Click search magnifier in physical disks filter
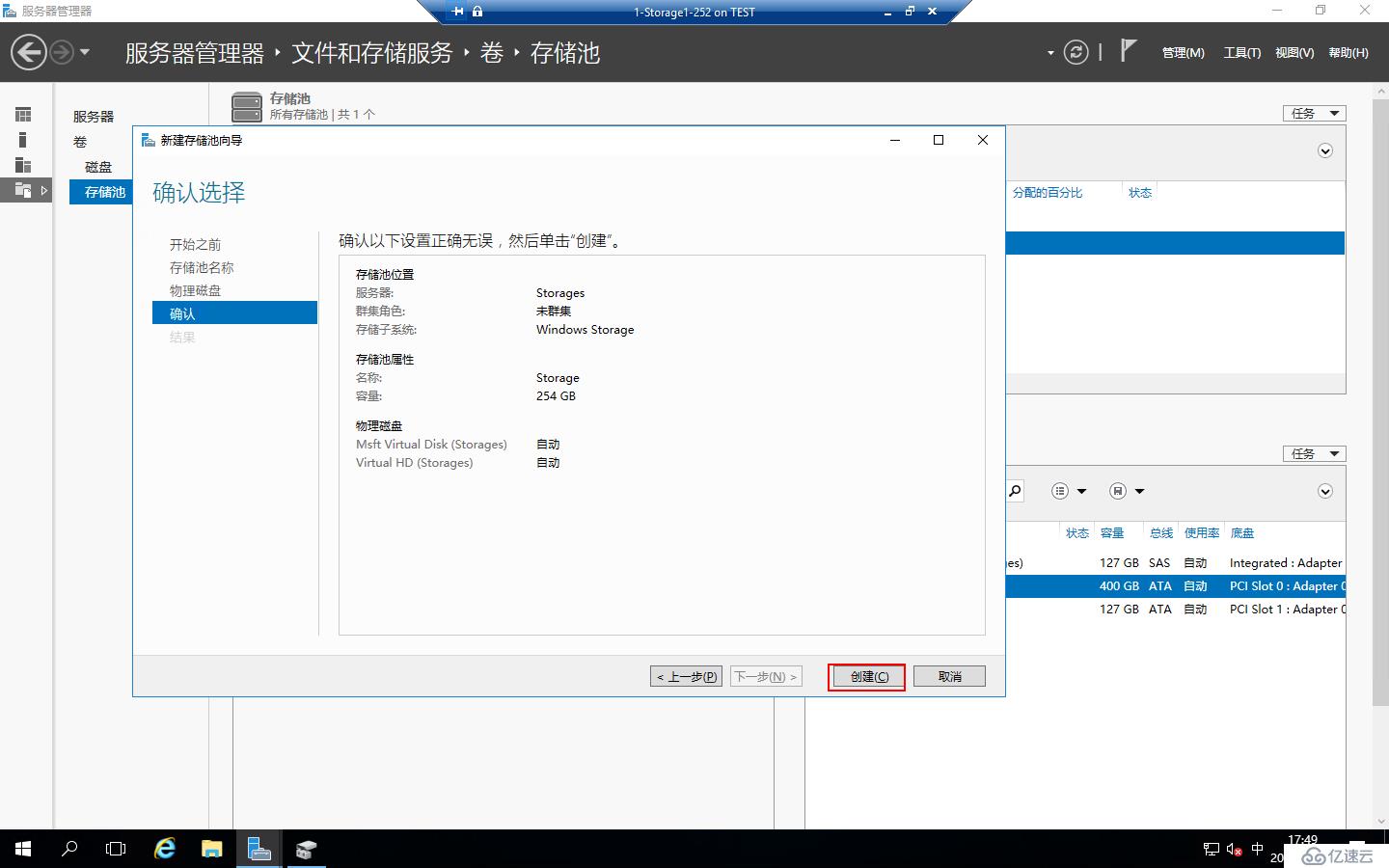The height and width of the screenshot is (868, 1389). coord(1015,491)
